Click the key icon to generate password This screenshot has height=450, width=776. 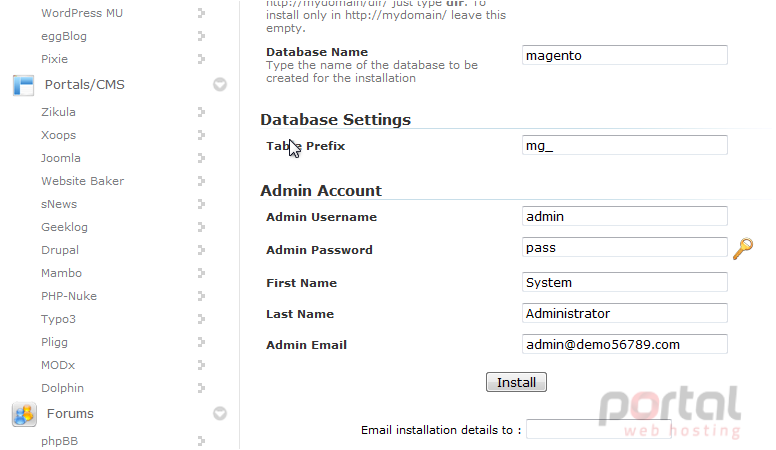click(743, 249)
